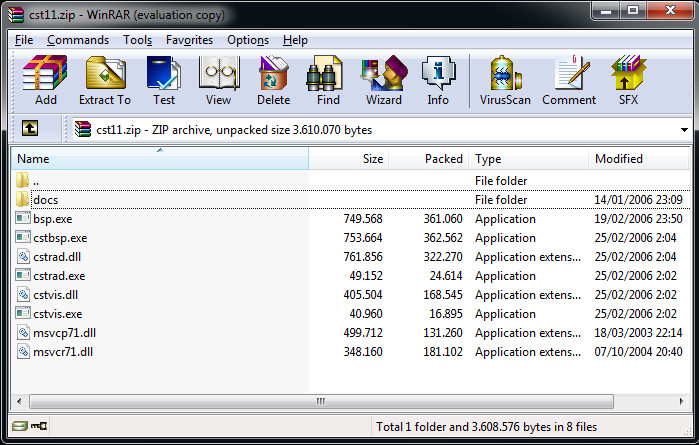This screenshot has width=699, height=445.
Task: Sort by the Type column header
Action: point(528,158)
